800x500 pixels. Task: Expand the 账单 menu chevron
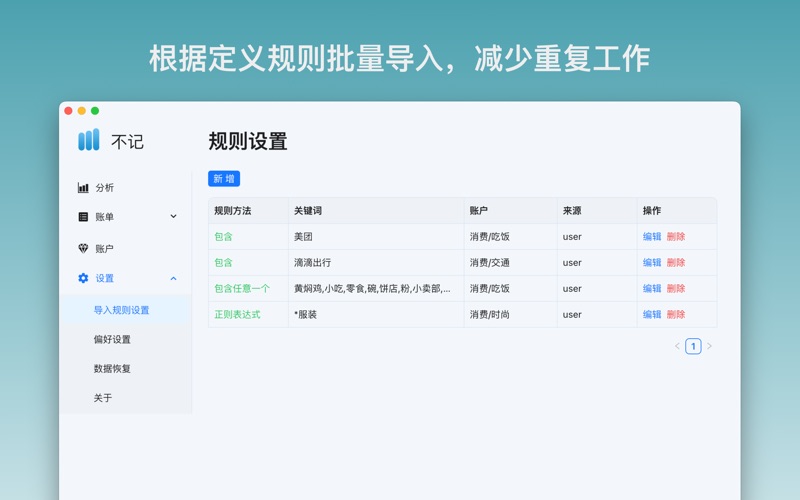click(173, 217)
